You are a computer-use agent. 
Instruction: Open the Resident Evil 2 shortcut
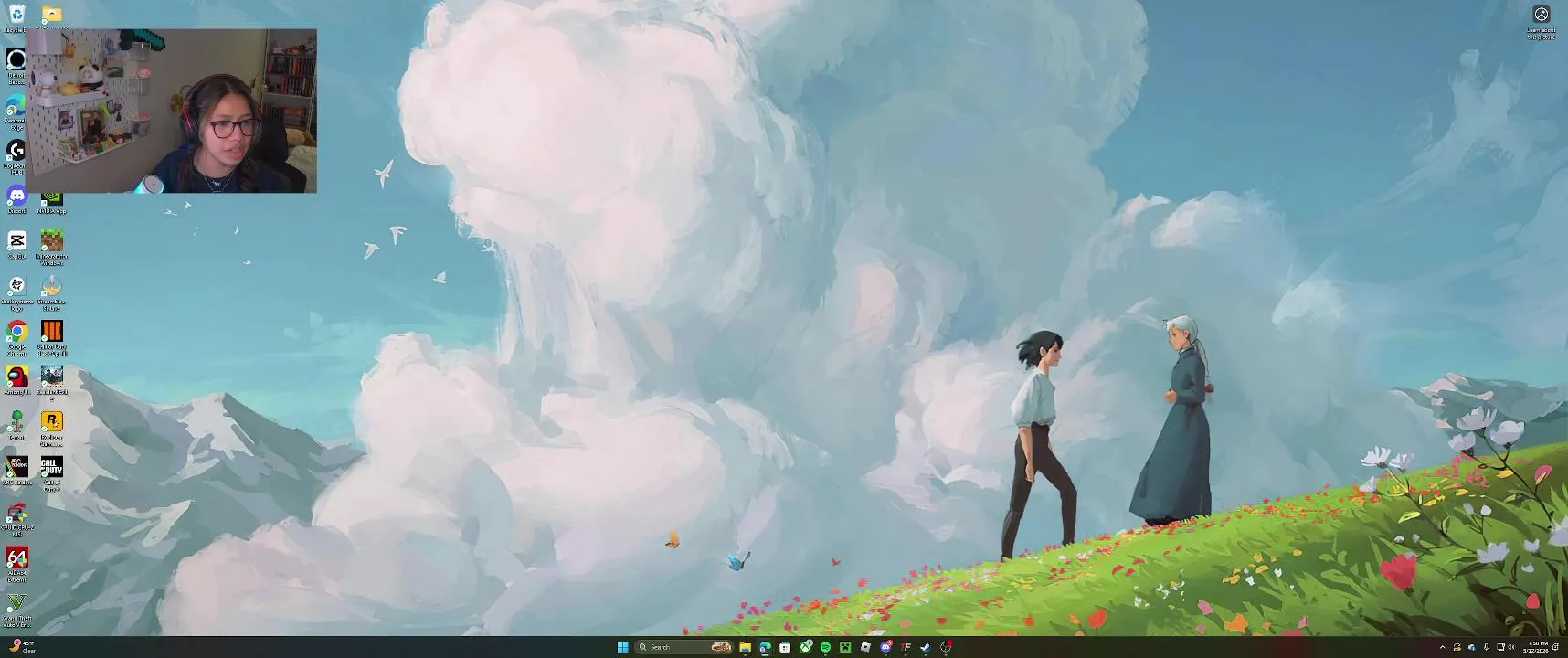52,381
